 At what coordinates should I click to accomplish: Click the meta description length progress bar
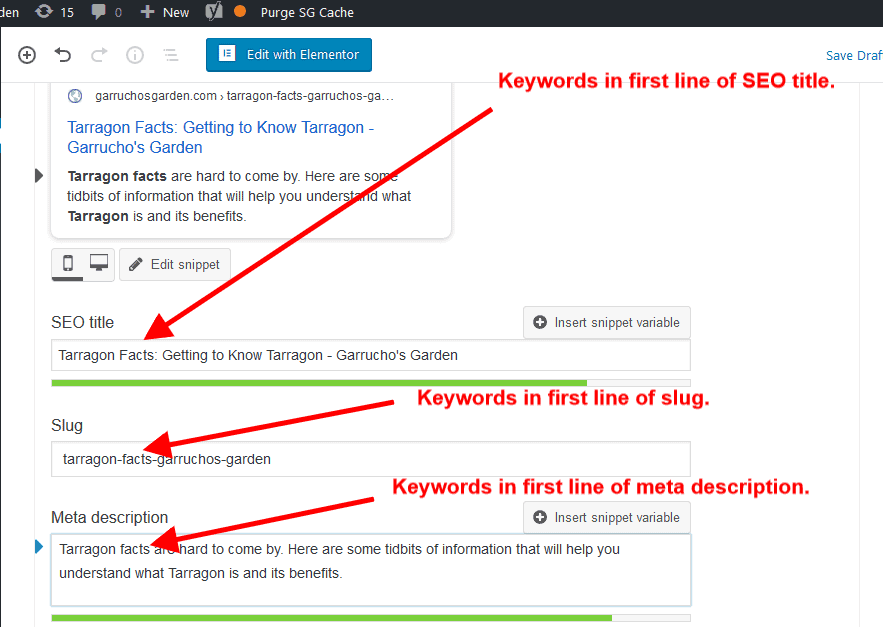click(371, 618)
